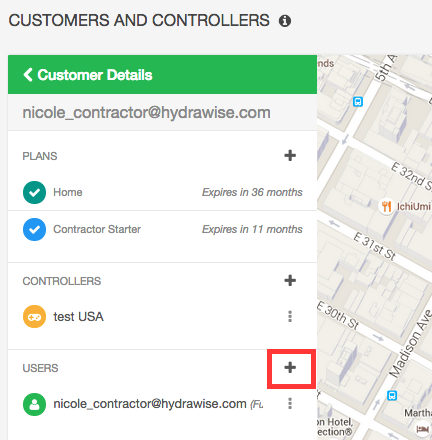Open the test USA controller options menu
This screenshot has height=440, width=432.
tap(290, 316)
